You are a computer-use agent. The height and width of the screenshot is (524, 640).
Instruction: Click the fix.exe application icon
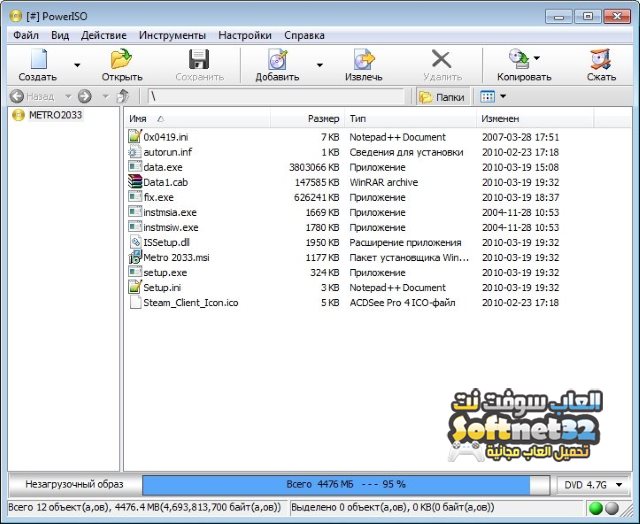[135, 197]
